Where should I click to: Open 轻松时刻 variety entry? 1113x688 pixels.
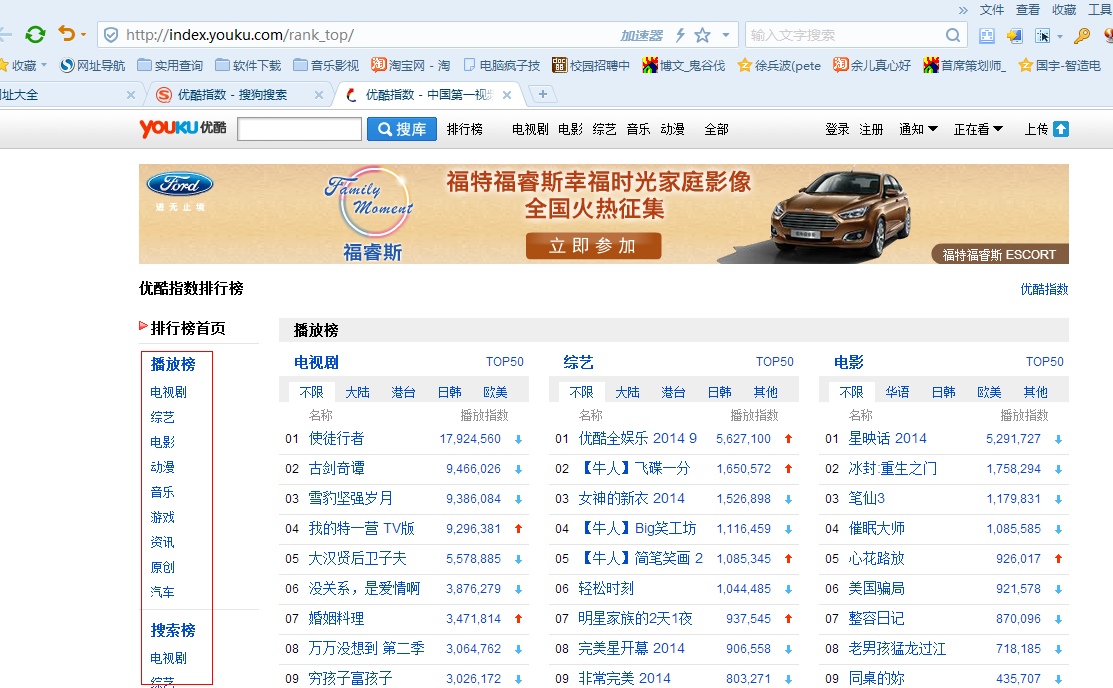coord(605,589)
